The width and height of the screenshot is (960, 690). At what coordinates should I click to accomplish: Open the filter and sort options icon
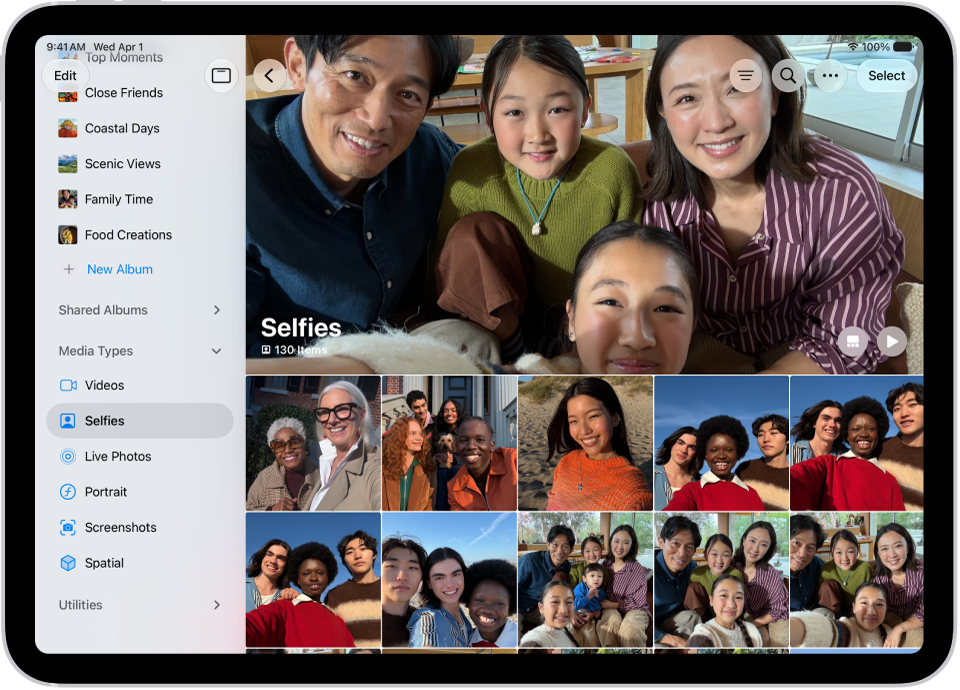click(x=746, y=75)
